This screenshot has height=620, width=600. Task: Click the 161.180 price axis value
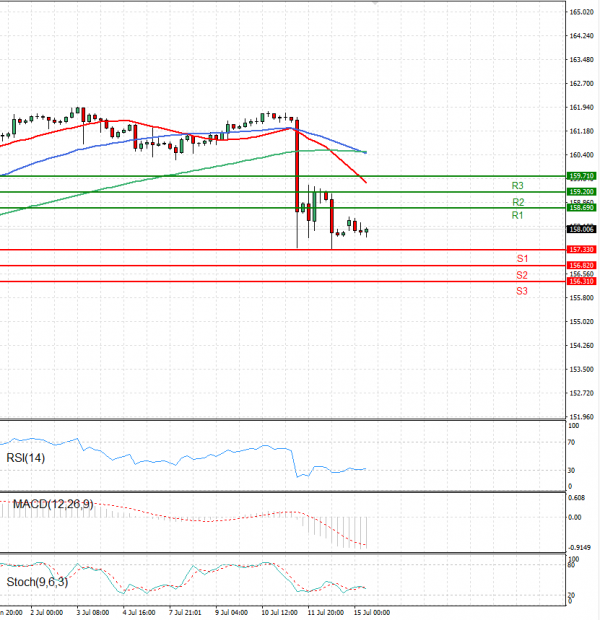[581, 131]
